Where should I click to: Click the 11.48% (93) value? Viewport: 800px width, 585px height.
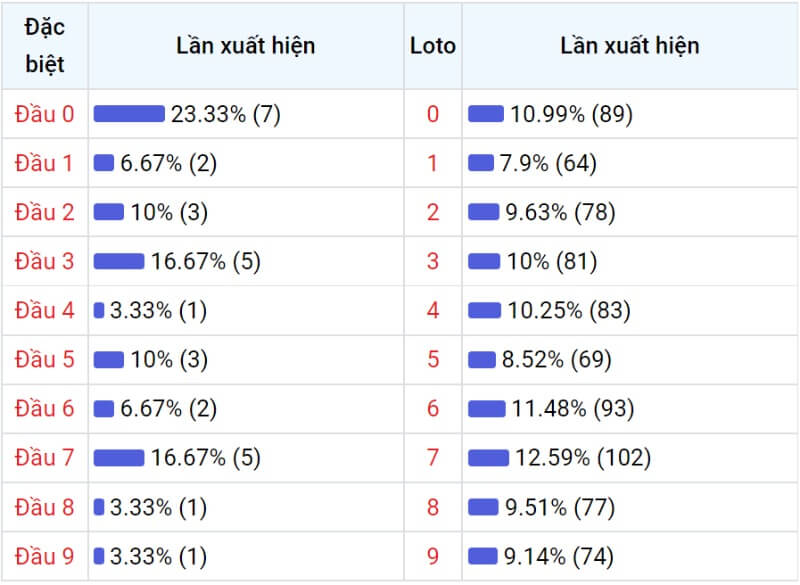coord(573,409)
